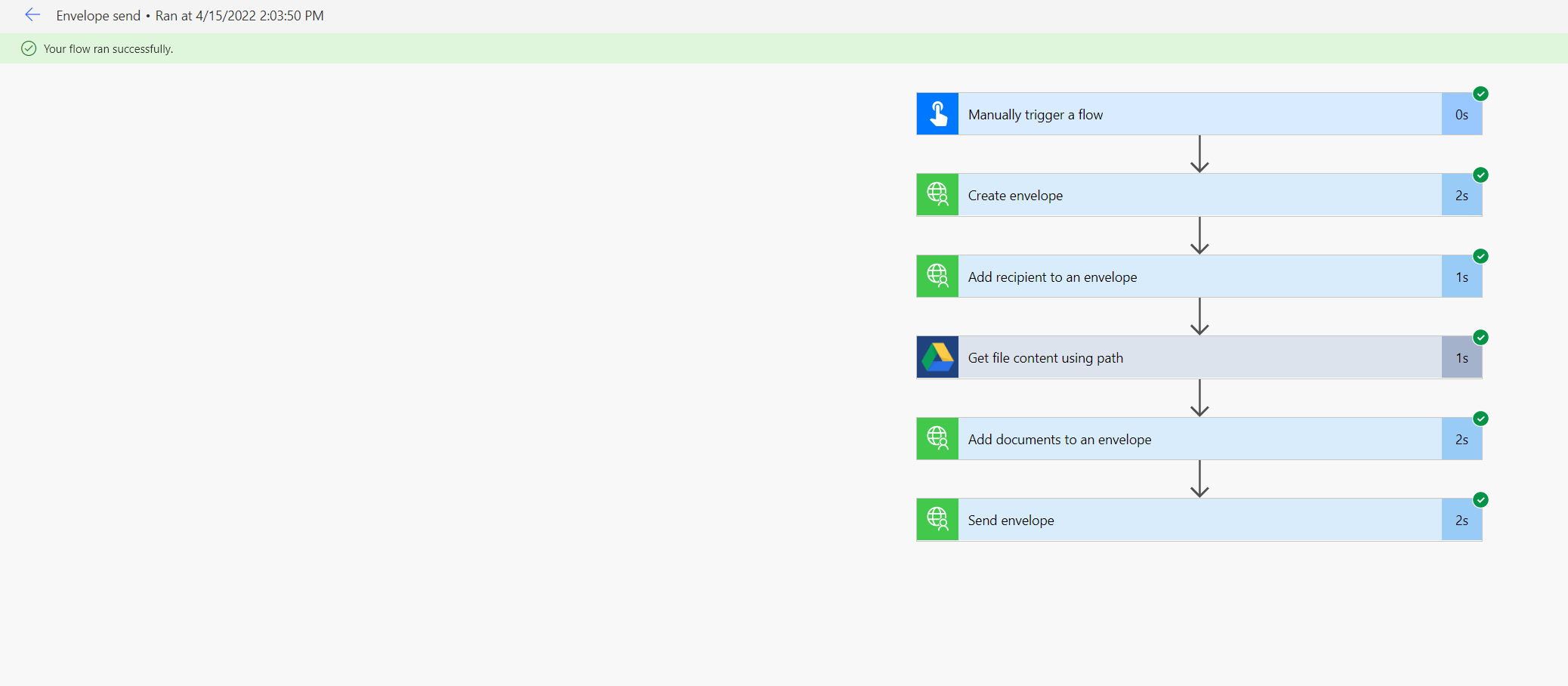Viewport: 1568px width, 686px height.
Task: Click the green success icon in the notification banner
Action: [29, 48]
